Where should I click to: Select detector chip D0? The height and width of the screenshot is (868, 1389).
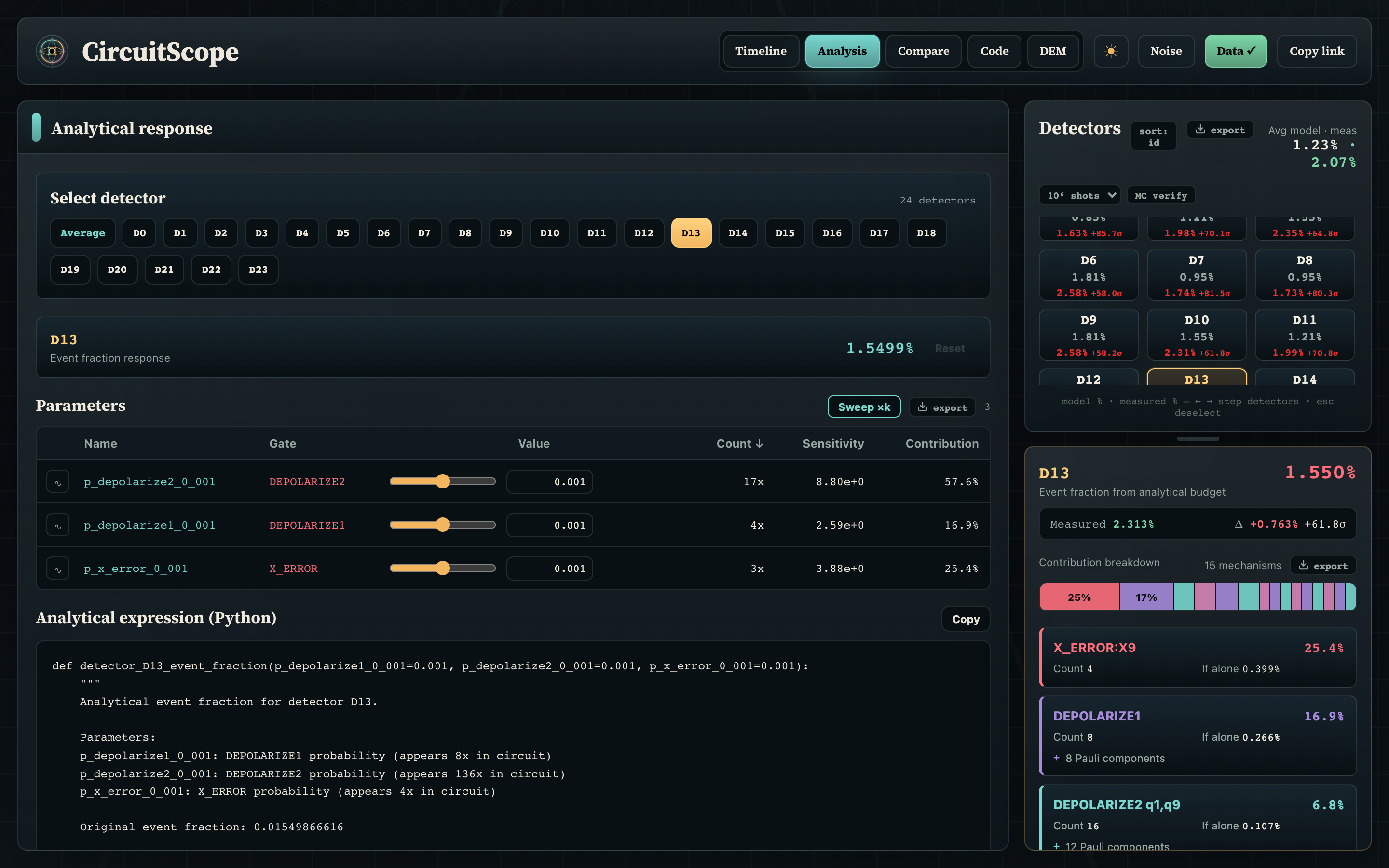point(139,233)
